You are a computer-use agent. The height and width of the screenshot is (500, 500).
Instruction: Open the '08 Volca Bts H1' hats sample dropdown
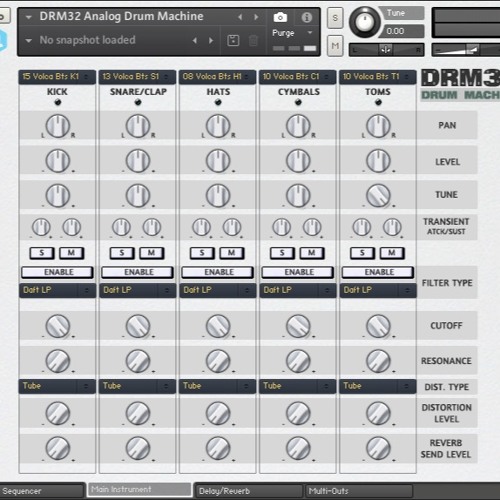tap(217, 77)
